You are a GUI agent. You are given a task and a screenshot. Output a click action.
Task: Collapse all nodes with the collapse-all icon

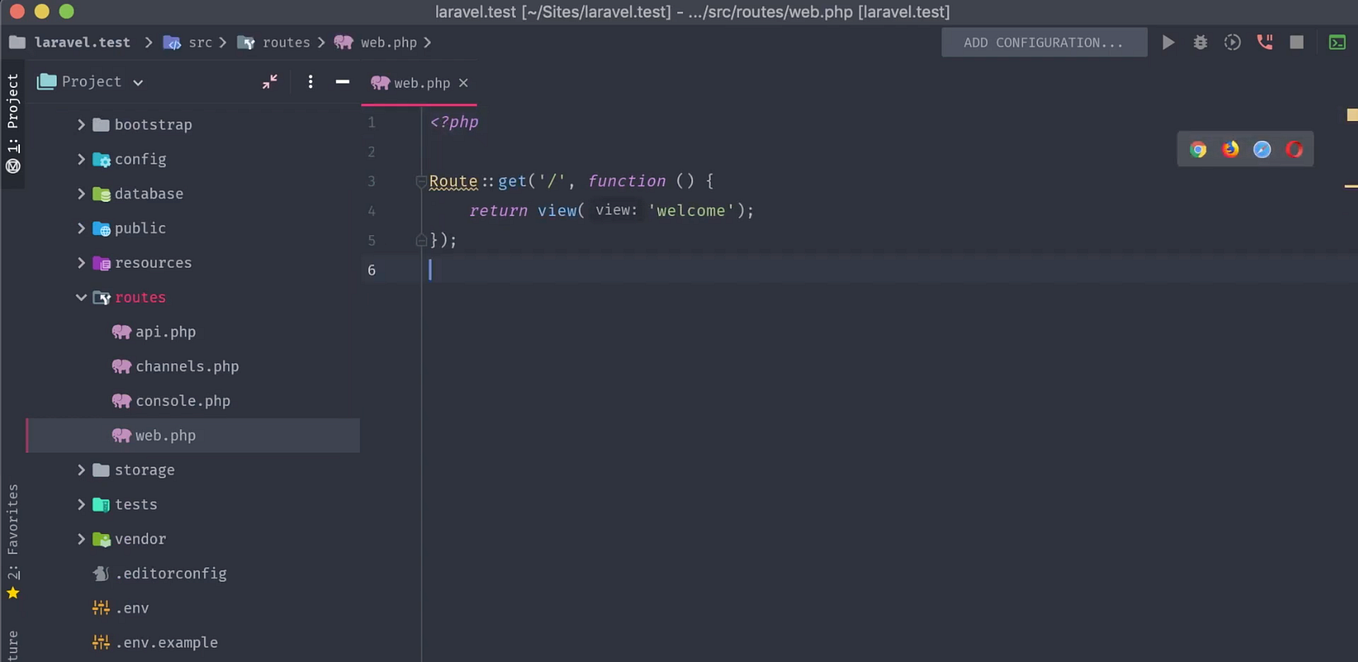[269, 82]
